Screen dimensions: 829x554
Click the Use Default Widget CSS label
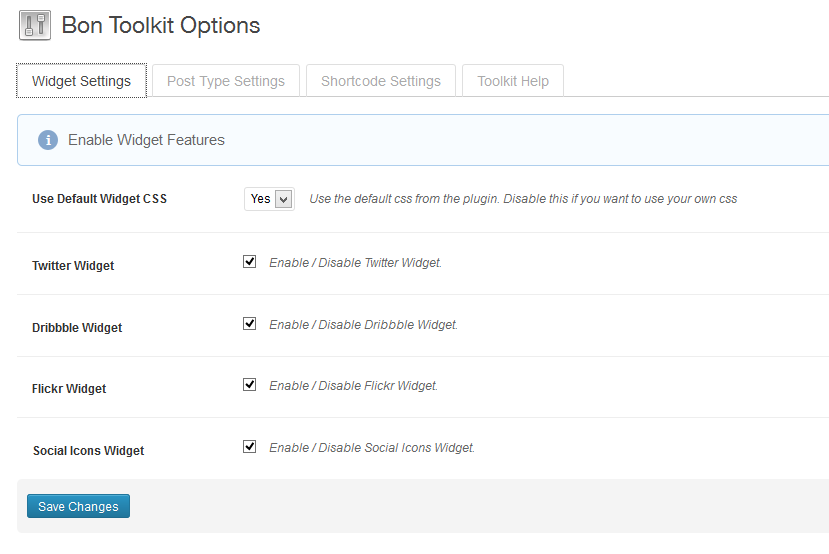click(99, 199)
